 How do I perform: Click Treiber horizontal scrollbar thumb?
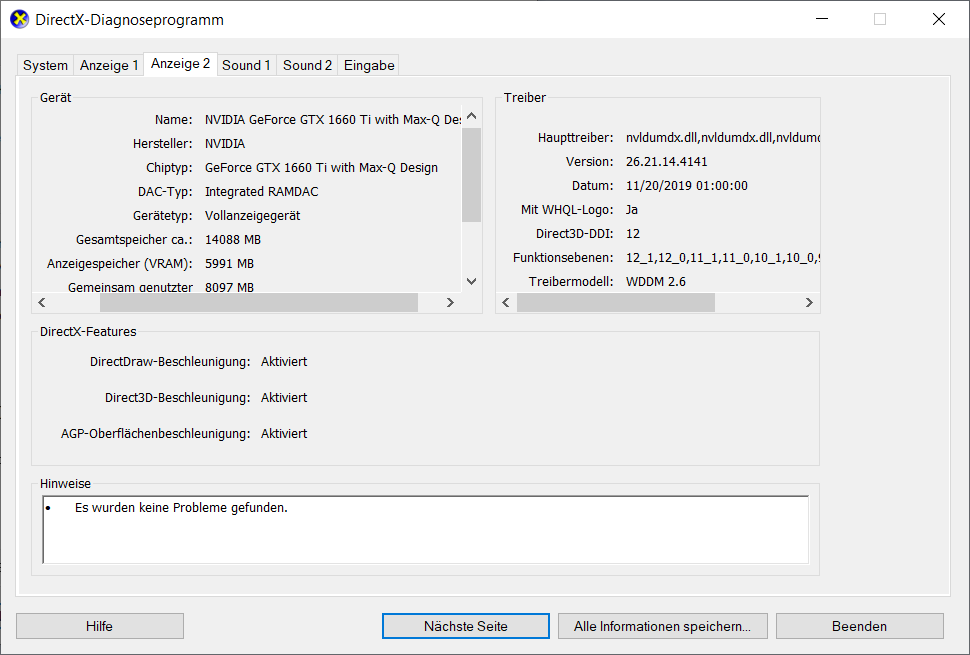[x=616, y=302]
